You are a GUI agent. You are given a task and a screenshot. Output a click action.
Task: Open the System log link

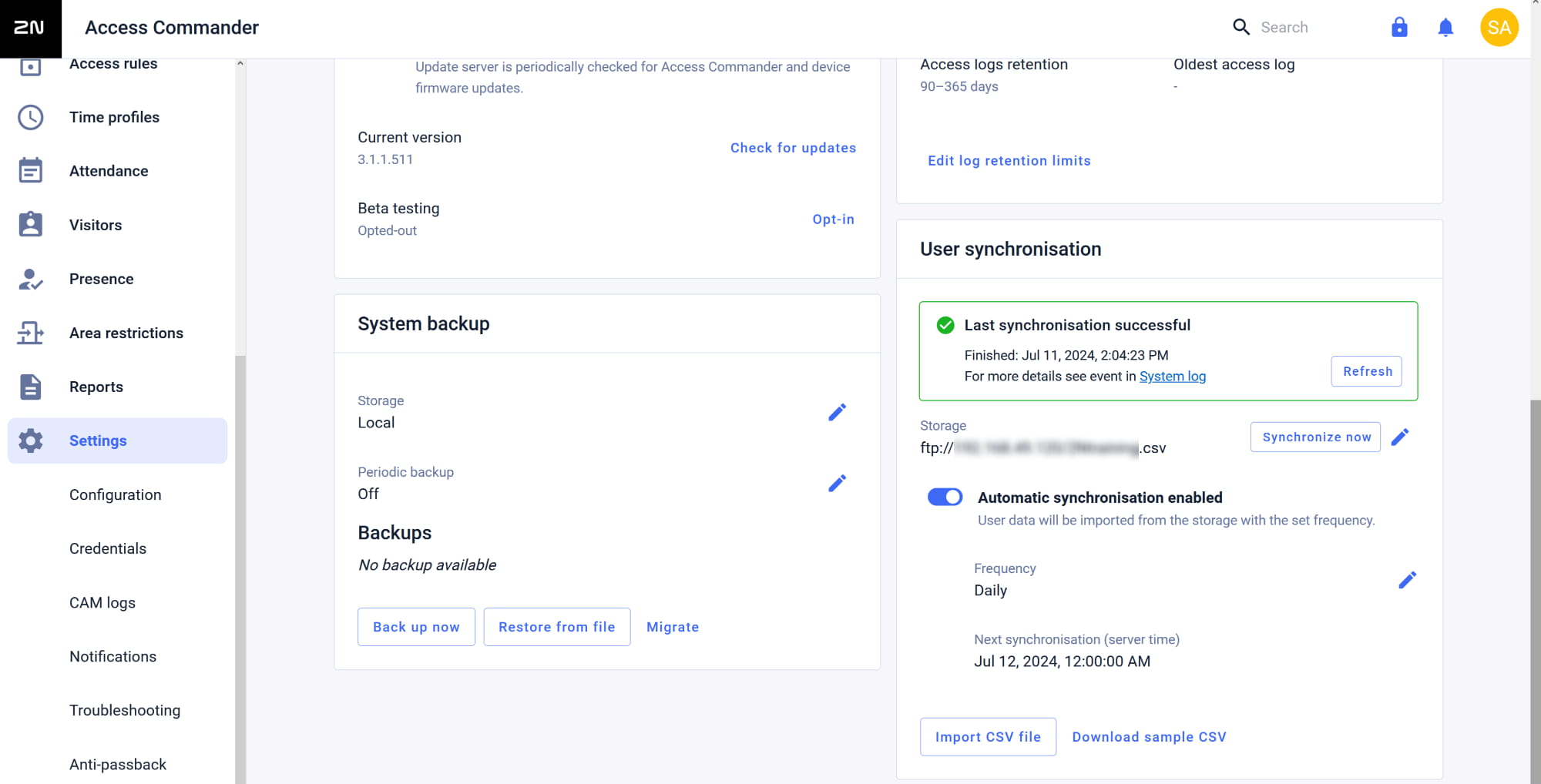(1173, 377)
